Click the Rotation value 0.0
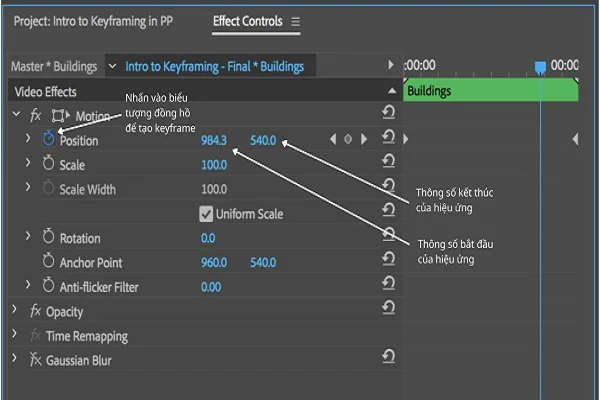The image size is (600, 400). [208, 238]
